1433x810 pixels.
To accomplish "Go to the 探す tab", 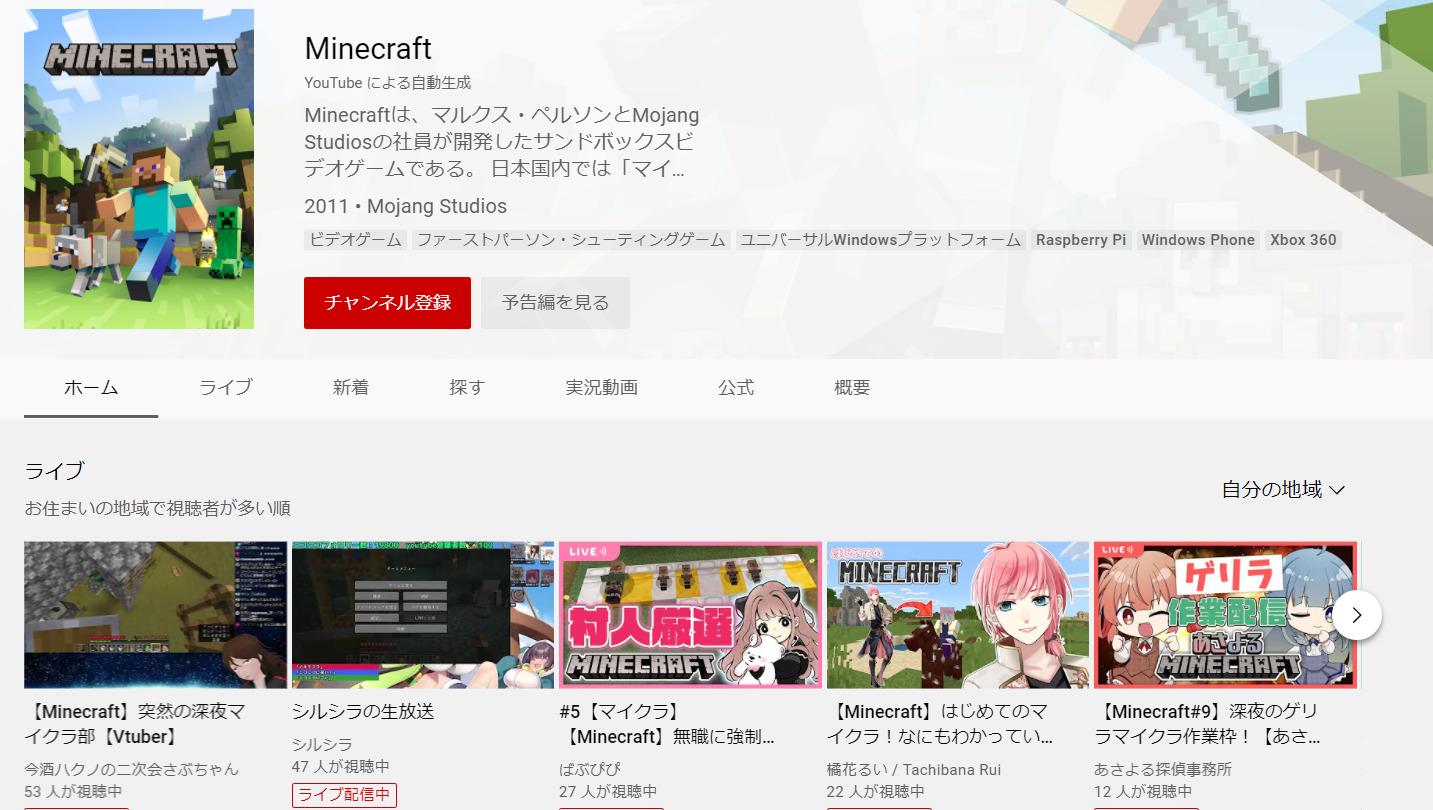I will [467, 388].
